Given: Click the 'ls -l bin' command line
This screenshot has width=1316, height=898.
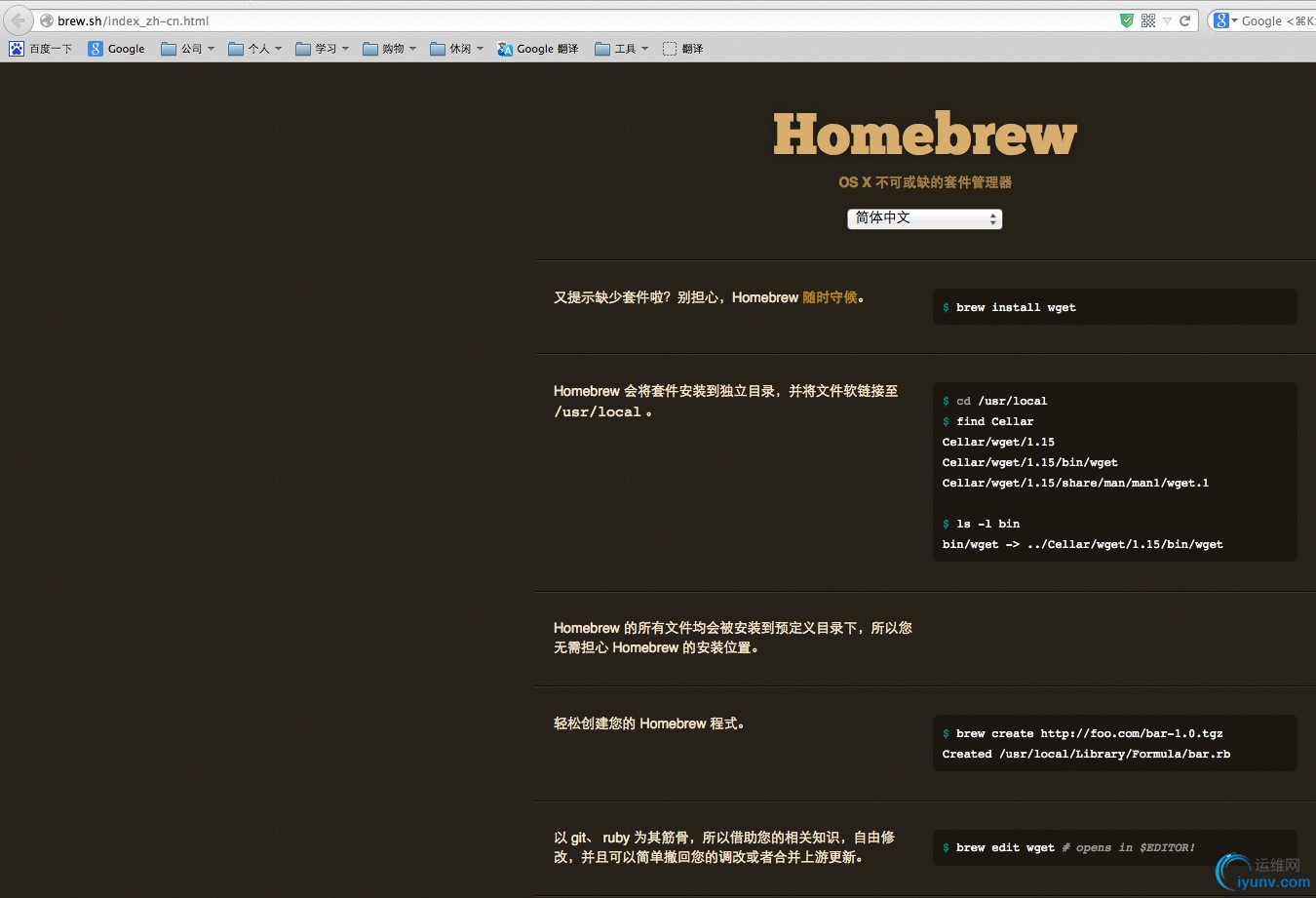Looking at the screenshot, I should [x=981, y=524].
